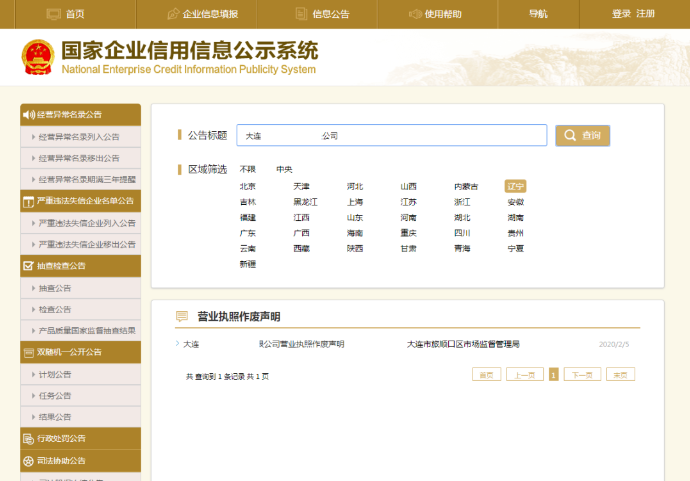690x481 pixels.
Task: Open 使用帮助 menu item
Action: tap(443, 14)
